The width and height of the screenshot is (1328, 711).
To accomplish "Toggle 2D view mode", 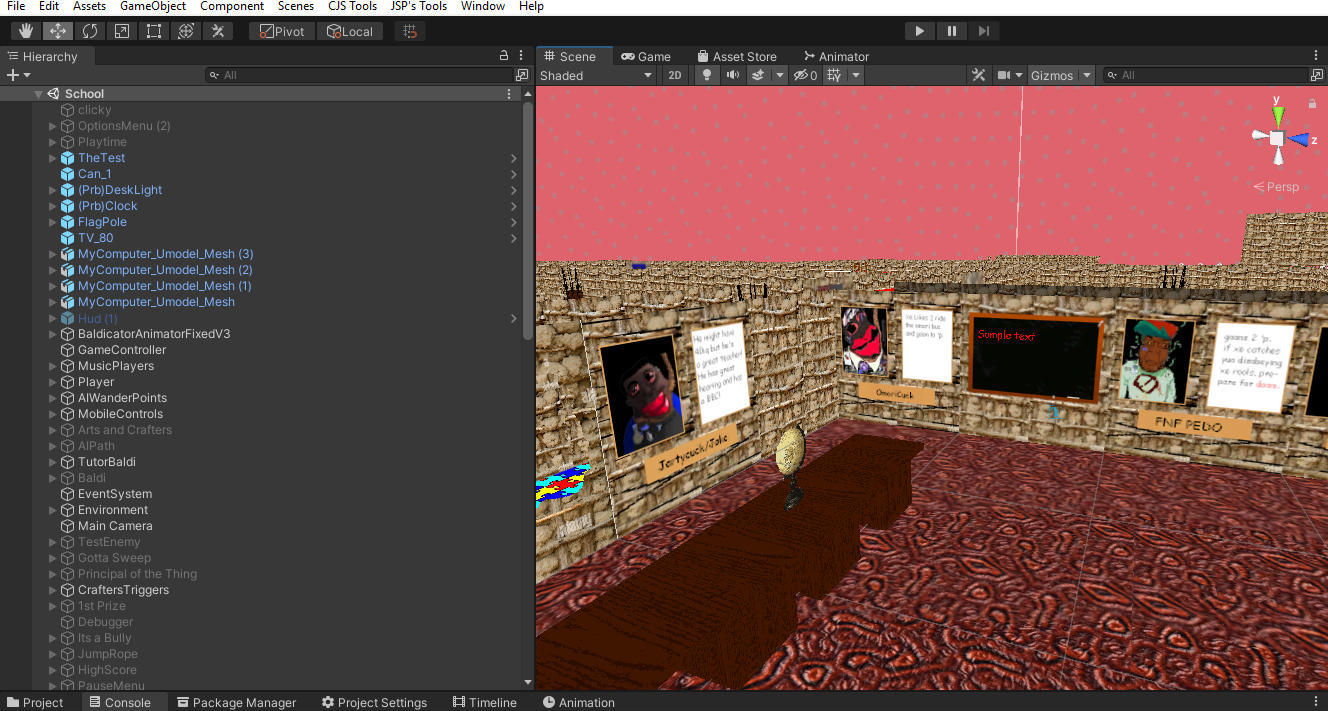I will 675,75.
